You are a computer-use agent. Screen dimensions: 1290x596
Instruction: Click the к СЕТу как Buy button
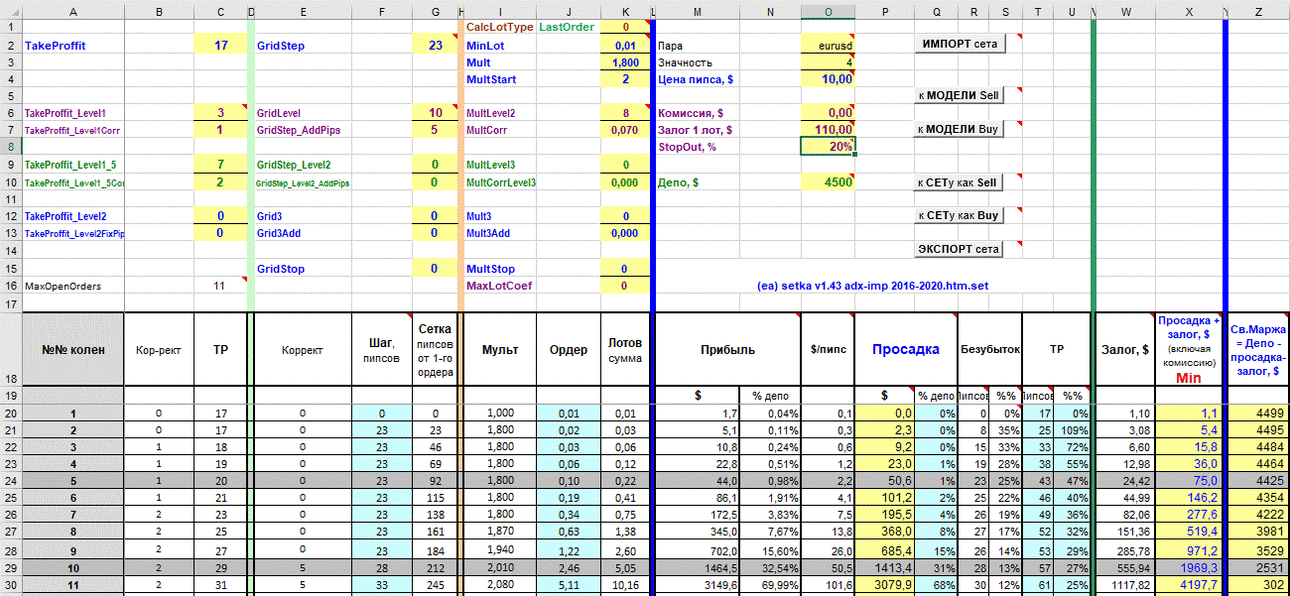point(959,216)
